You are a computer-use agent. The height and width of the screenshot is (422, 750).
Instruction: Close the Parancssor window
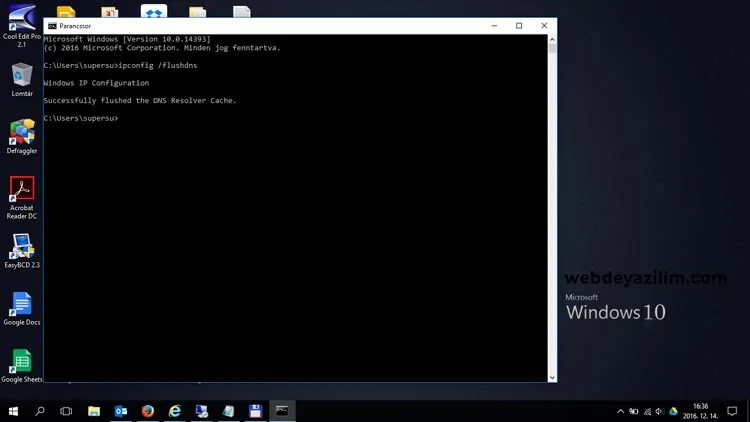click(544, 26)
